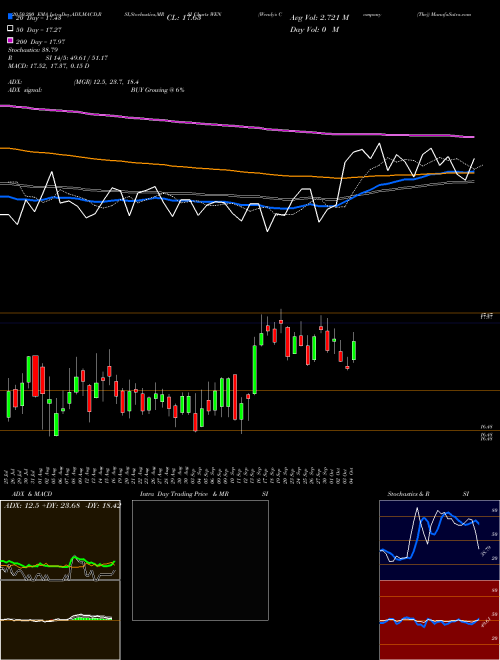500x660 pixels.
Task: Click the 'Intra Day Trading Price & MR' title
Action: pyautogui.click(x=184, y=494)
